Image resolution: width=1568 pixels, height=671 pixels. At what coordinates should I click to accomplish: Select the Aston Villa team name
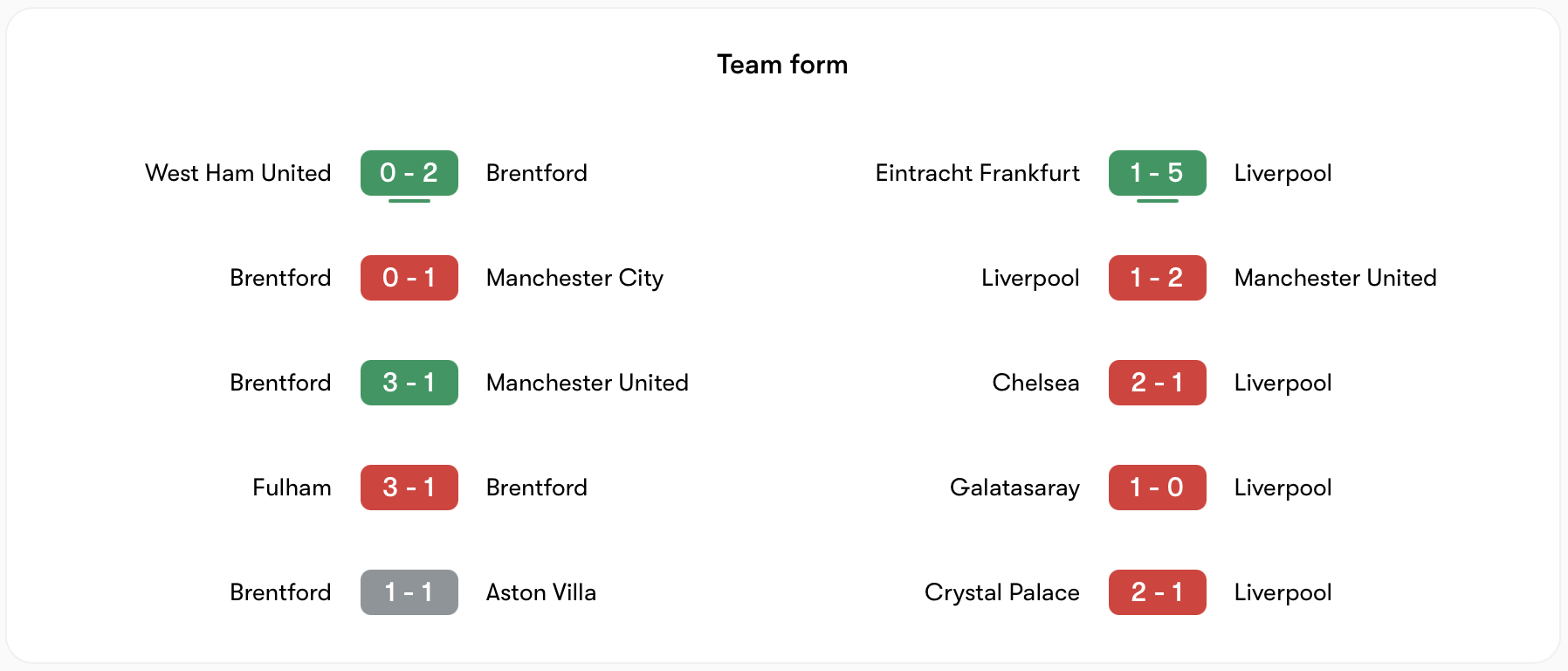[540, 592]
